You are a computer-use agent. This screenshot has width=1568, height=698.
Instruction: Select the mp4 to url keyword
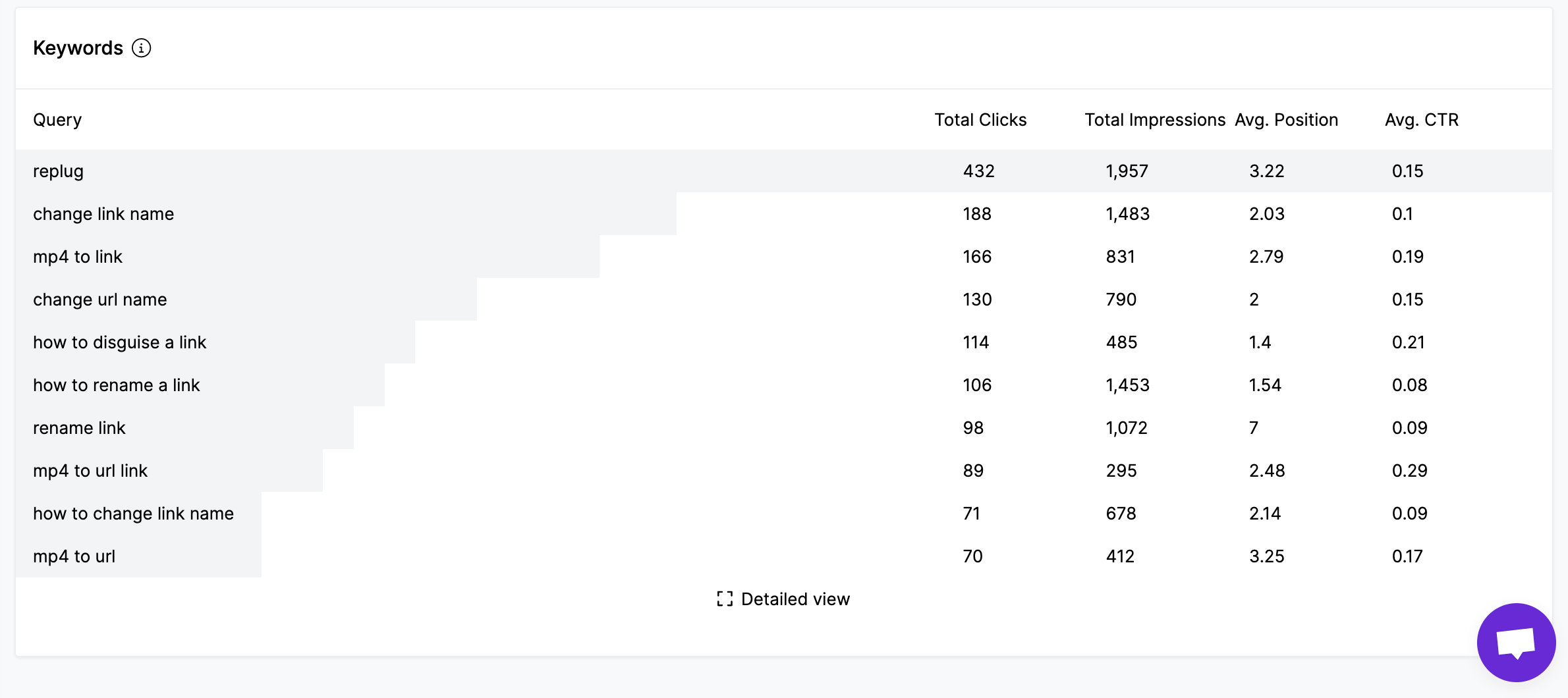[73, 556]
